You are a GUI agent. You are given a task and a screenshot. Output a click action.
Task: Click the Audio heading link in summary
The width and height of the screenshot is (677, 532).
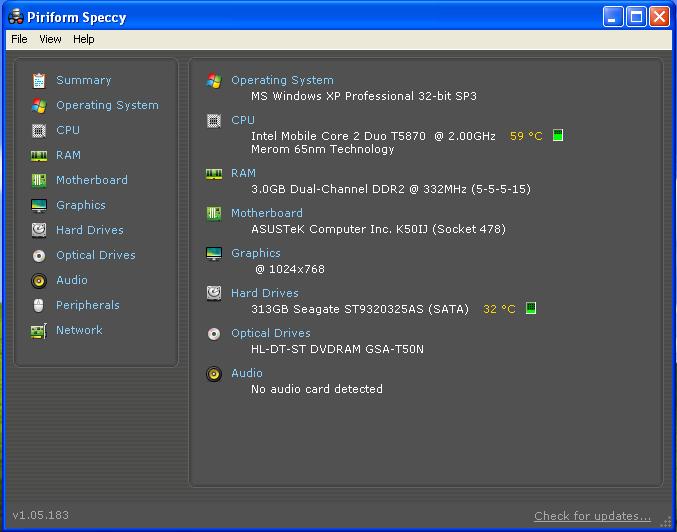coord(247,373)
